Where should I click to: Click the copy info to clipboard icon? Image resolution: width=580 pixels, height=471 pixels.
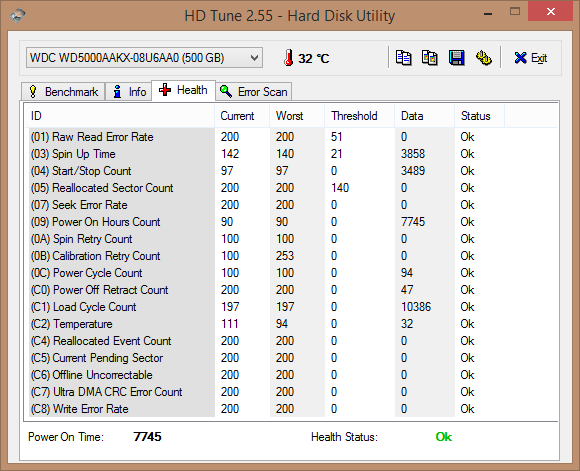(x=403, y=58)
